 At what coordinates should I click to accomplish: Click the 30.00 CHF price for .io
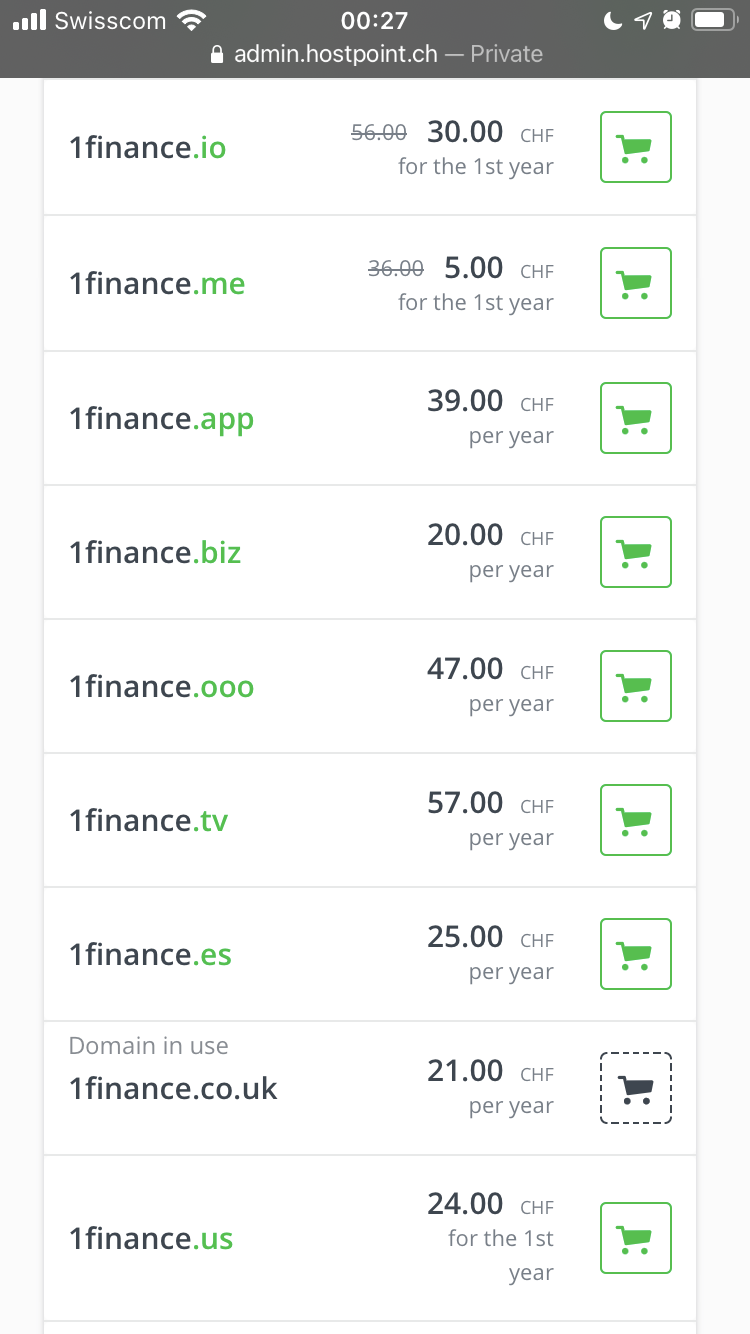[465, 132]
